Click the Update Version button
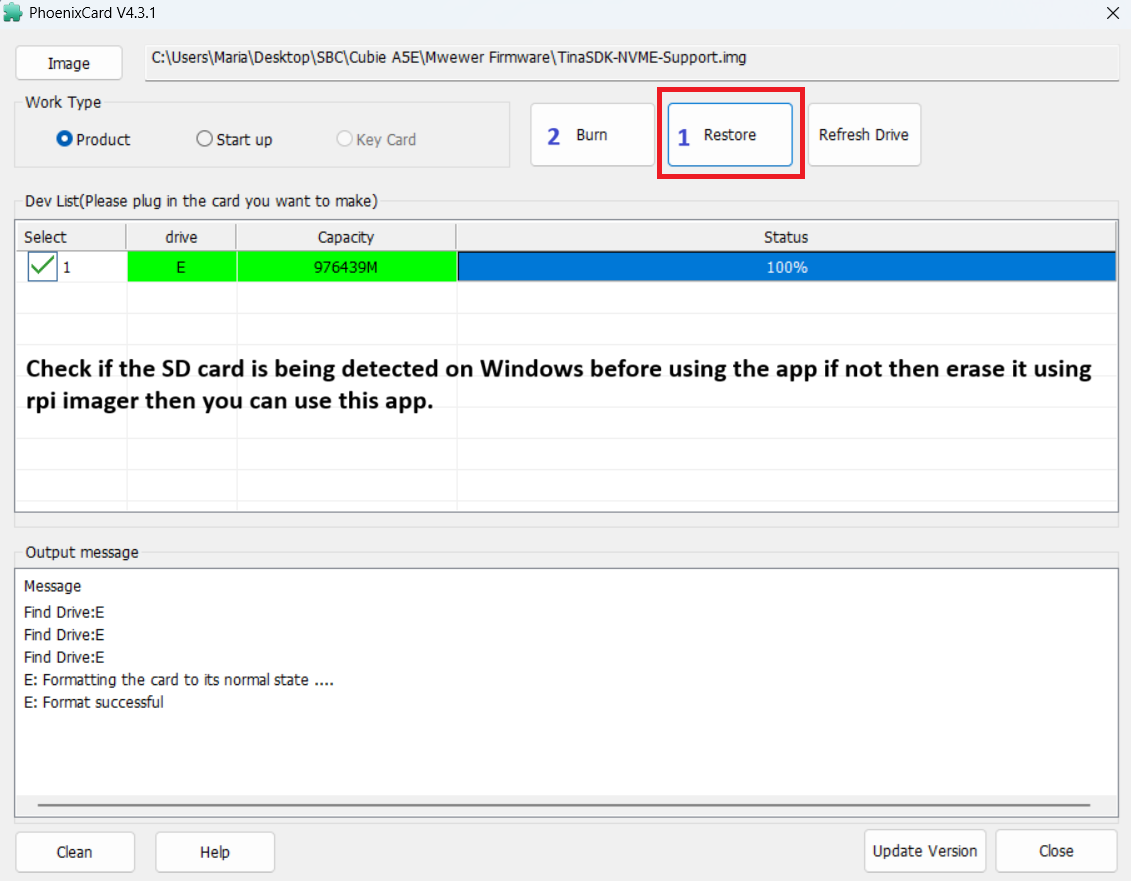1131x881 pixels. click(925, 851)
